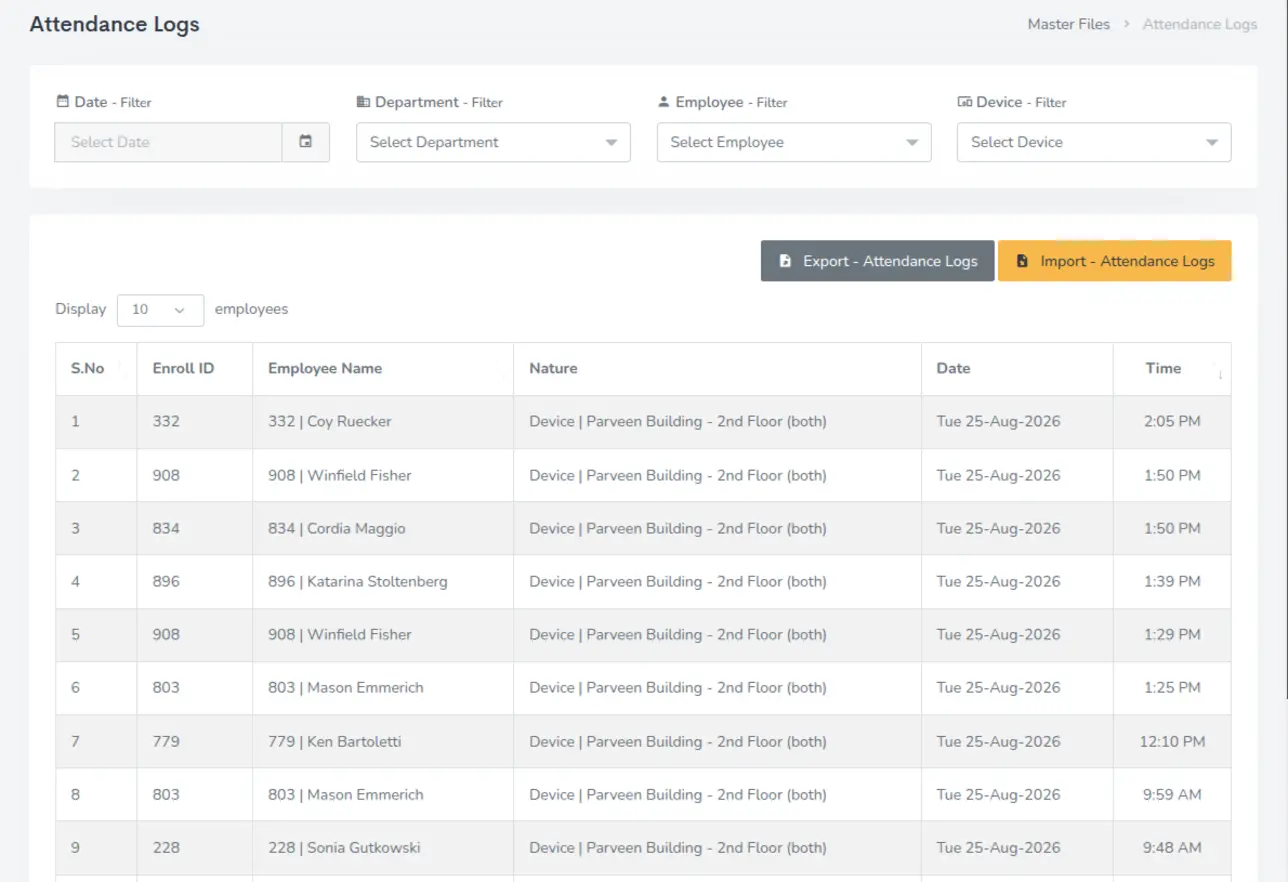Screen dimensions: 1288x882
Task: Open the date picker calendar icon
Action: point(306,142)
